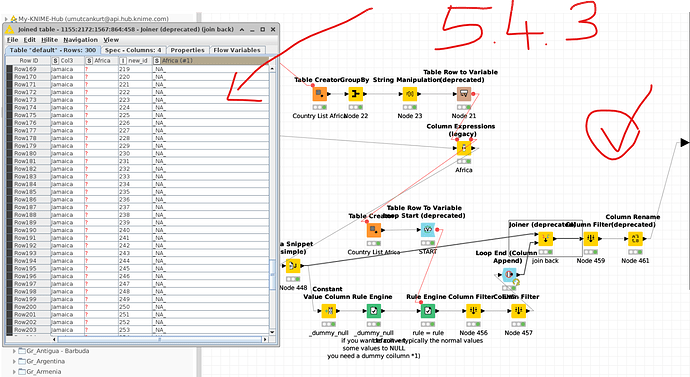Click the Joiner join back node
Image resolution: width=690 pixels, height=377 pixels.
(546, 239)
